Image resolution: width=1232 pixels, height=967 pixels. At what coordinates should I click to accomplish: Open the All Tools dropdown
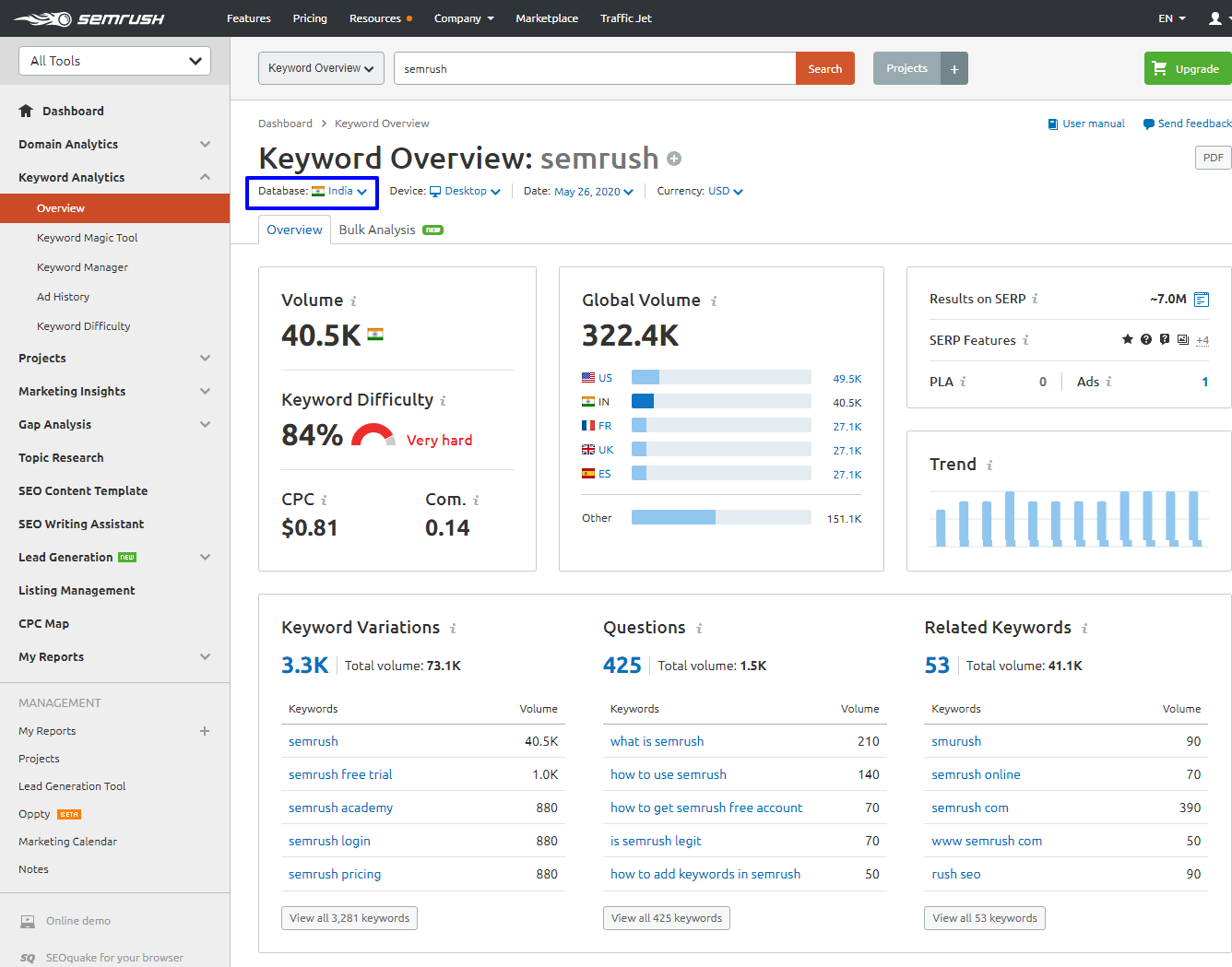[114, 61]
